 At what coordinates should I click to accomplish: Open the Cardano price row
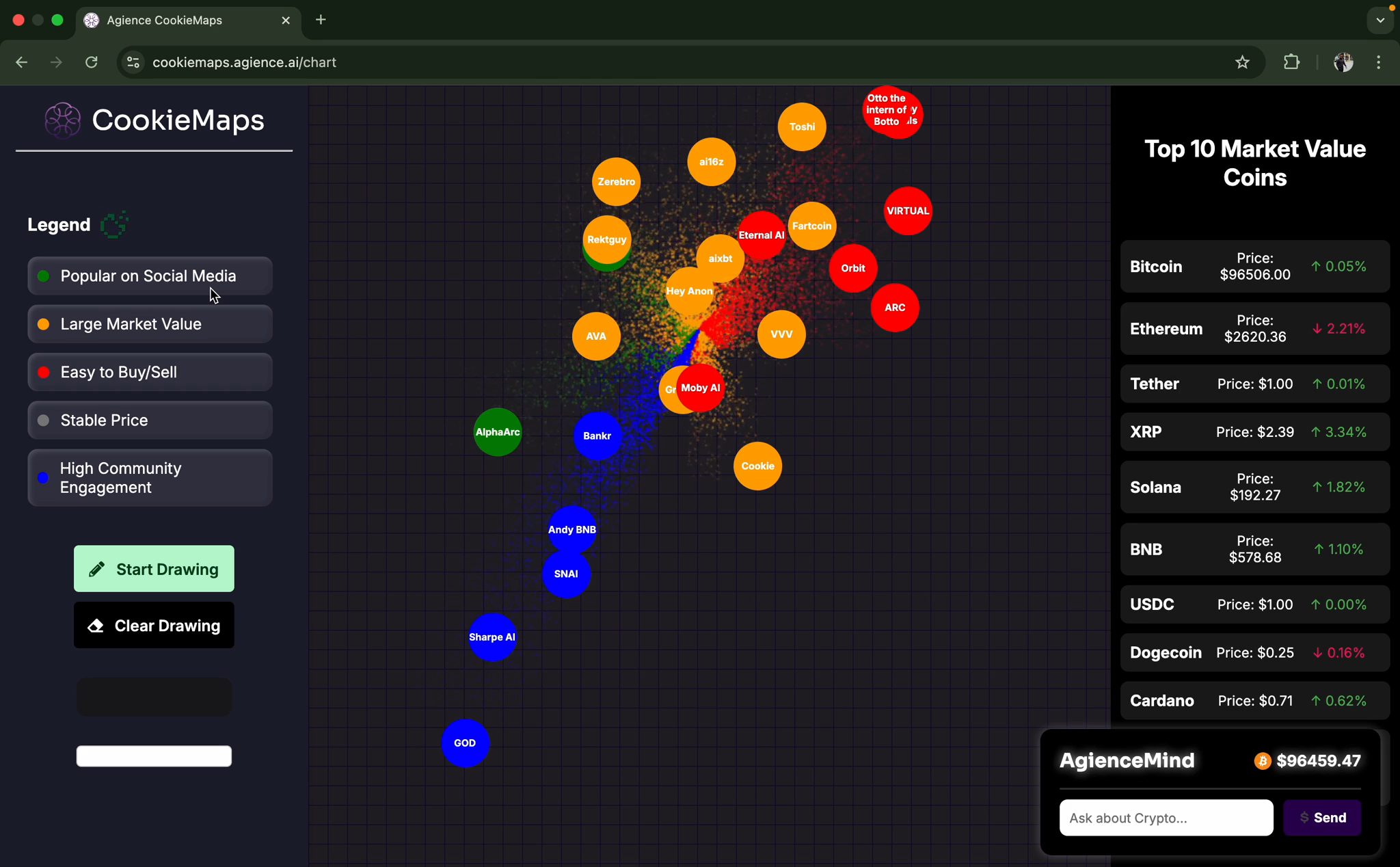1255,701
